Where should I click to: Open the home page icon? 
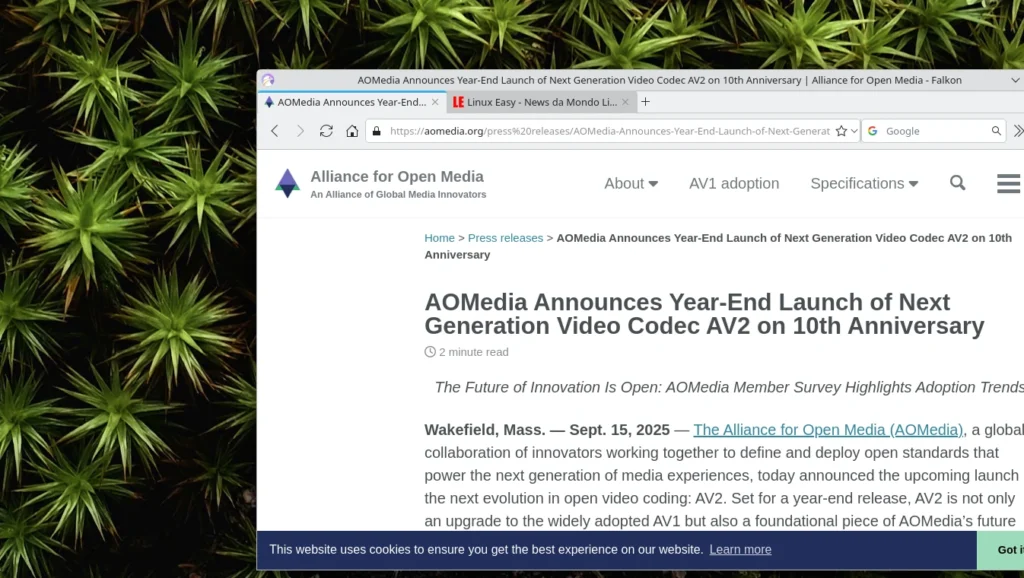click(351, 130)
